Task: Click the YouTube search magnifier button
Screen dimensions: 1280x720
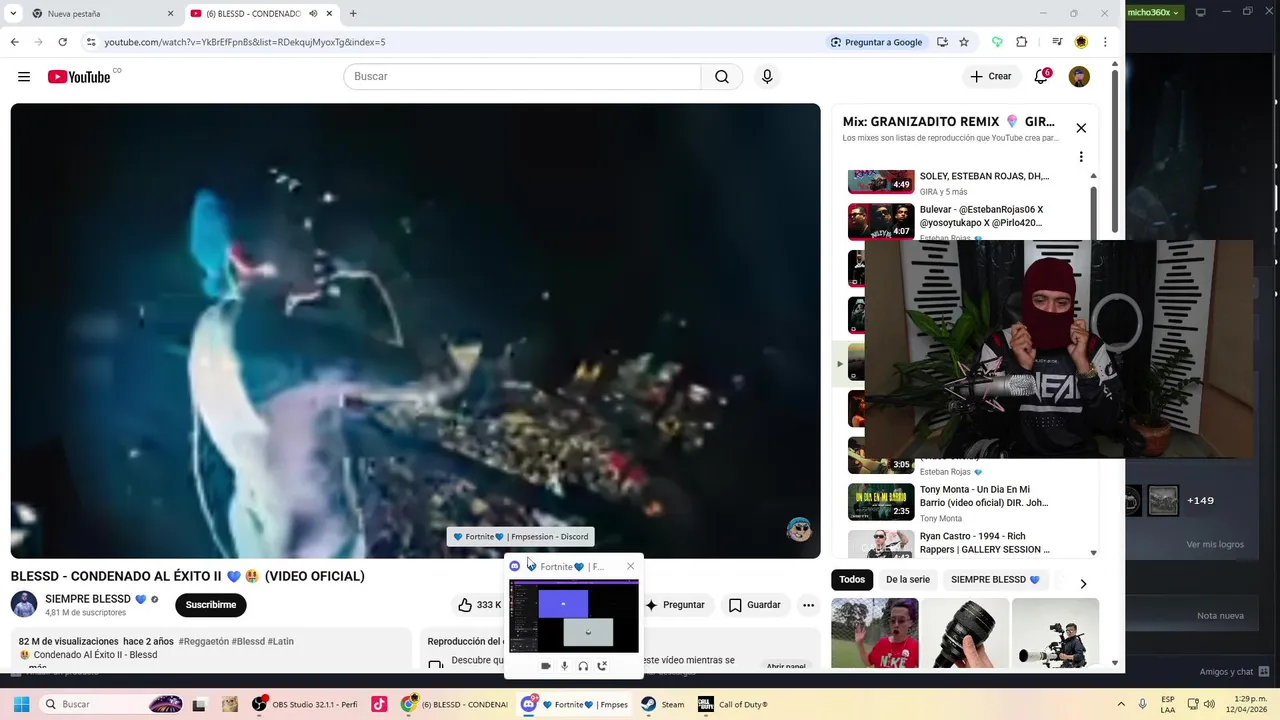Action: 722,77
